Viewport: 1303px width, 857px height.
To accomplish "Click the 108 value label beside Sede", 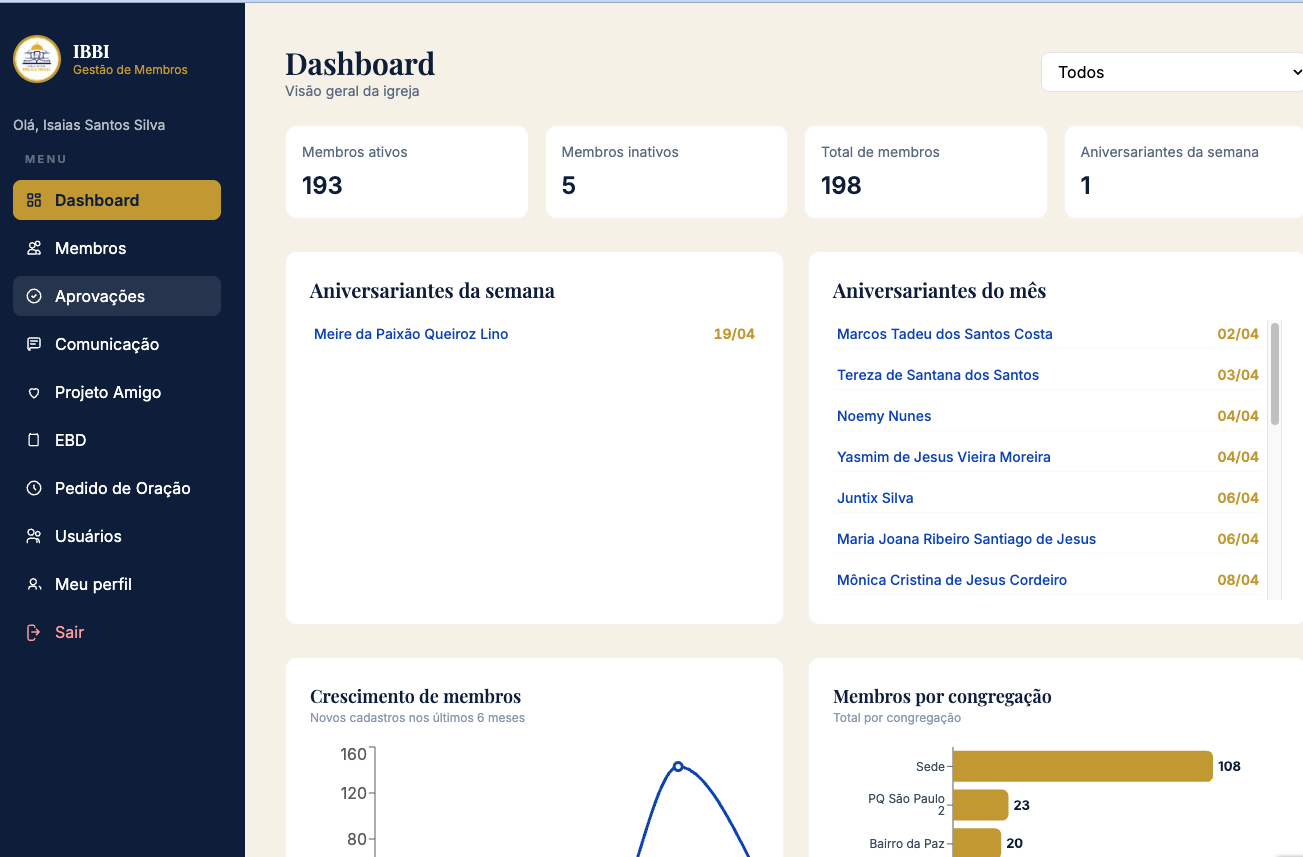I will (1229, 767).
